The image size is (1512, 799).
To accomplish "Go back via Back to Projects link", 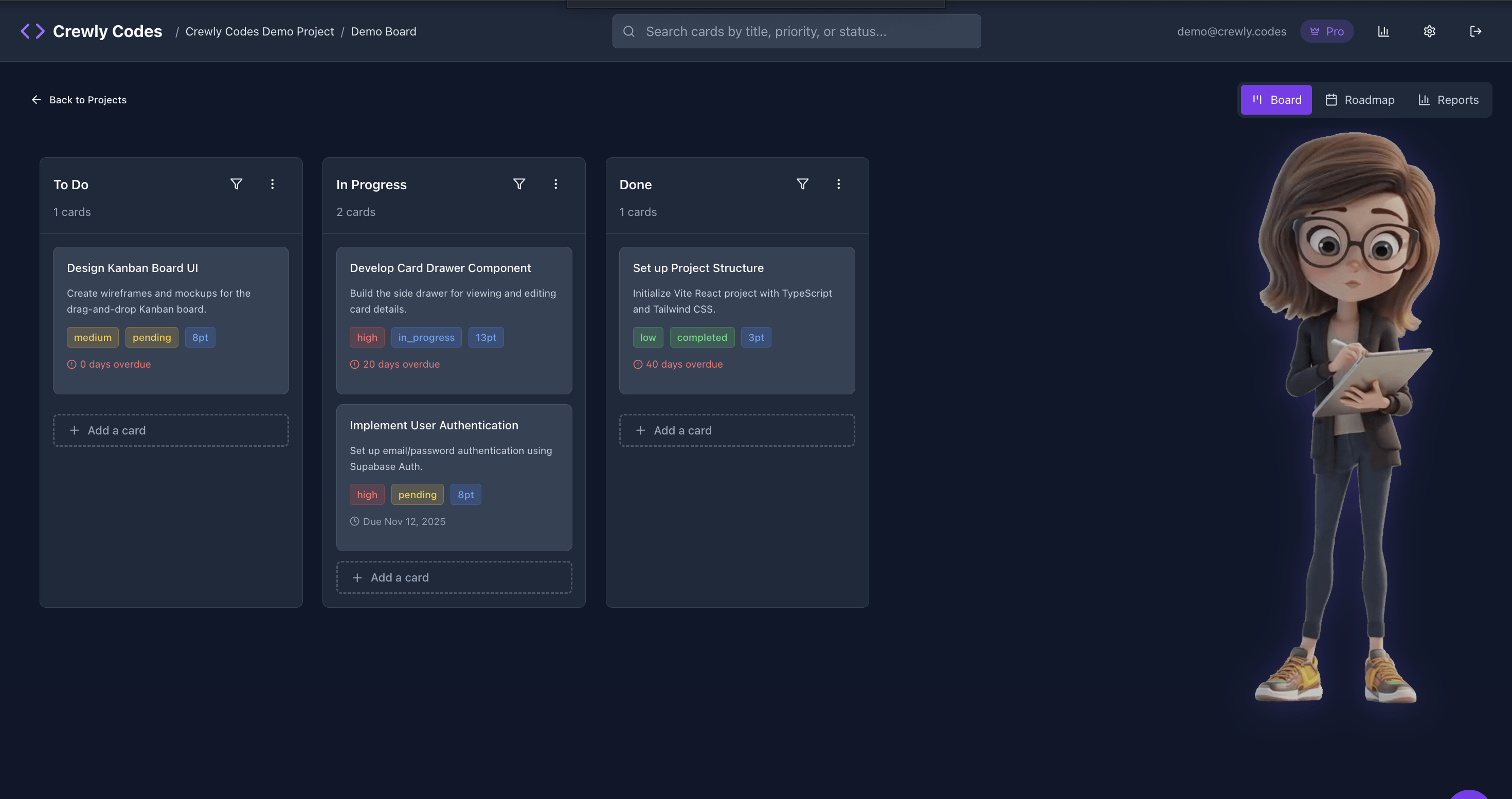I will [x=79, y=100].
